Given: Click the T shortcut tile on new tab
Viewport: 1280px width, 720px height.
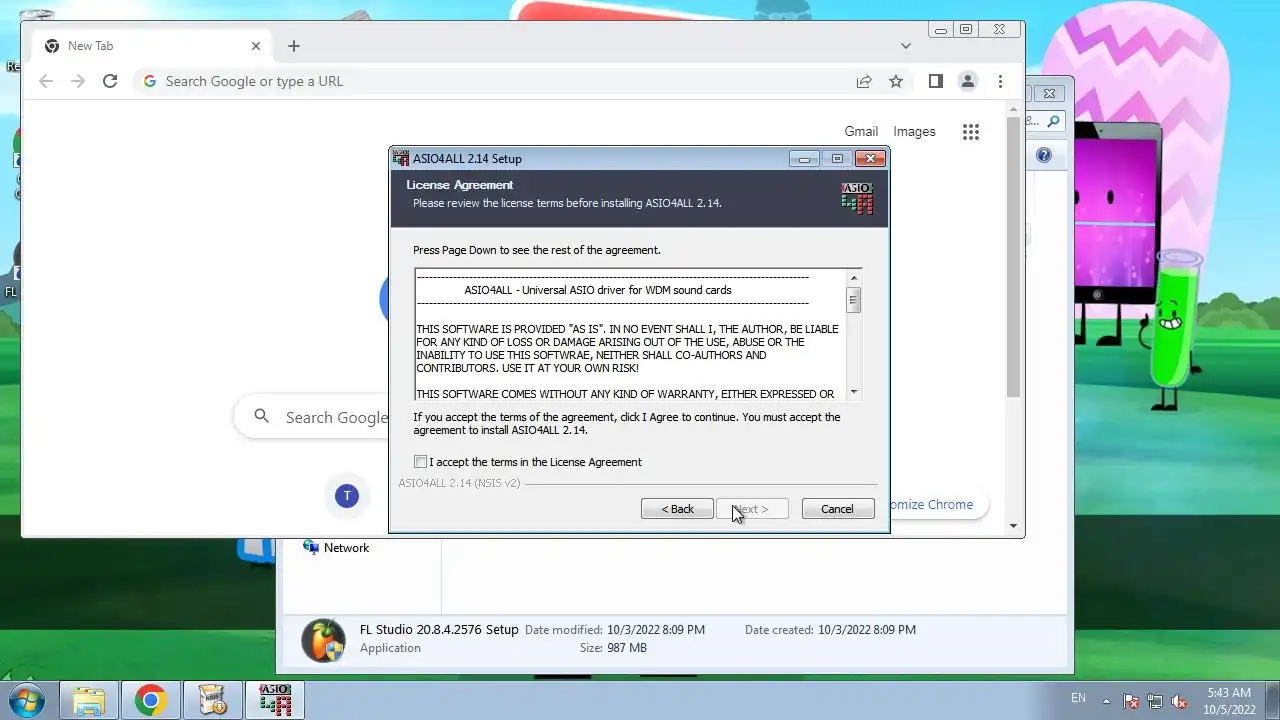Looking at the screenshot, I should click(x=347, y=495).
